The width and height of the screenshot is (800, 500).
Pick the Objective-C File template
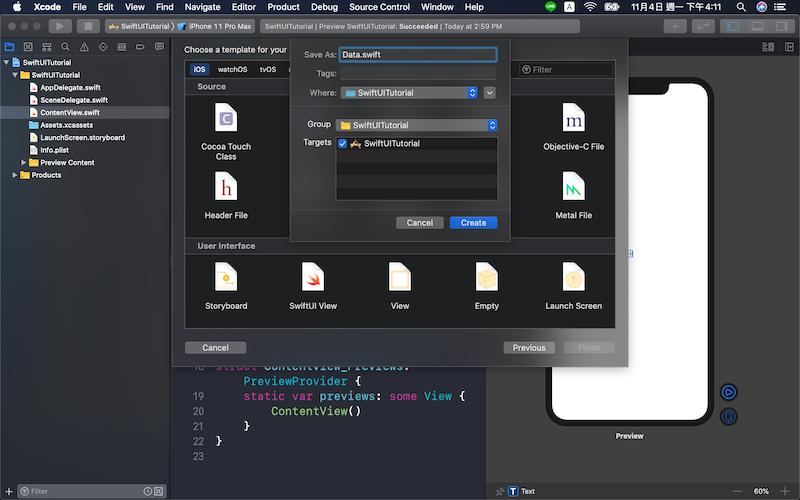(x=573, y=127)
